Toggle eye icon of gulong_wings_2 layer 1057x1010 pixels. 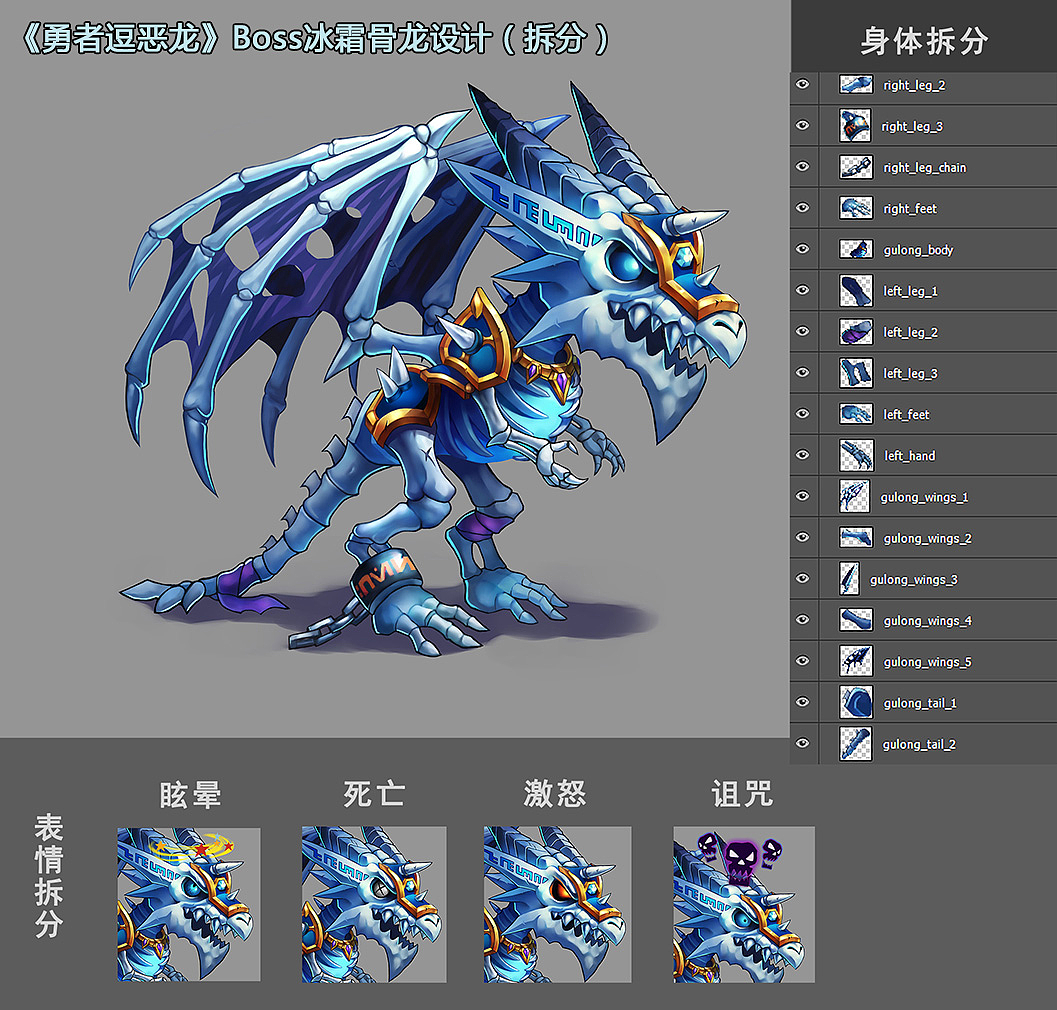point(802,537)
